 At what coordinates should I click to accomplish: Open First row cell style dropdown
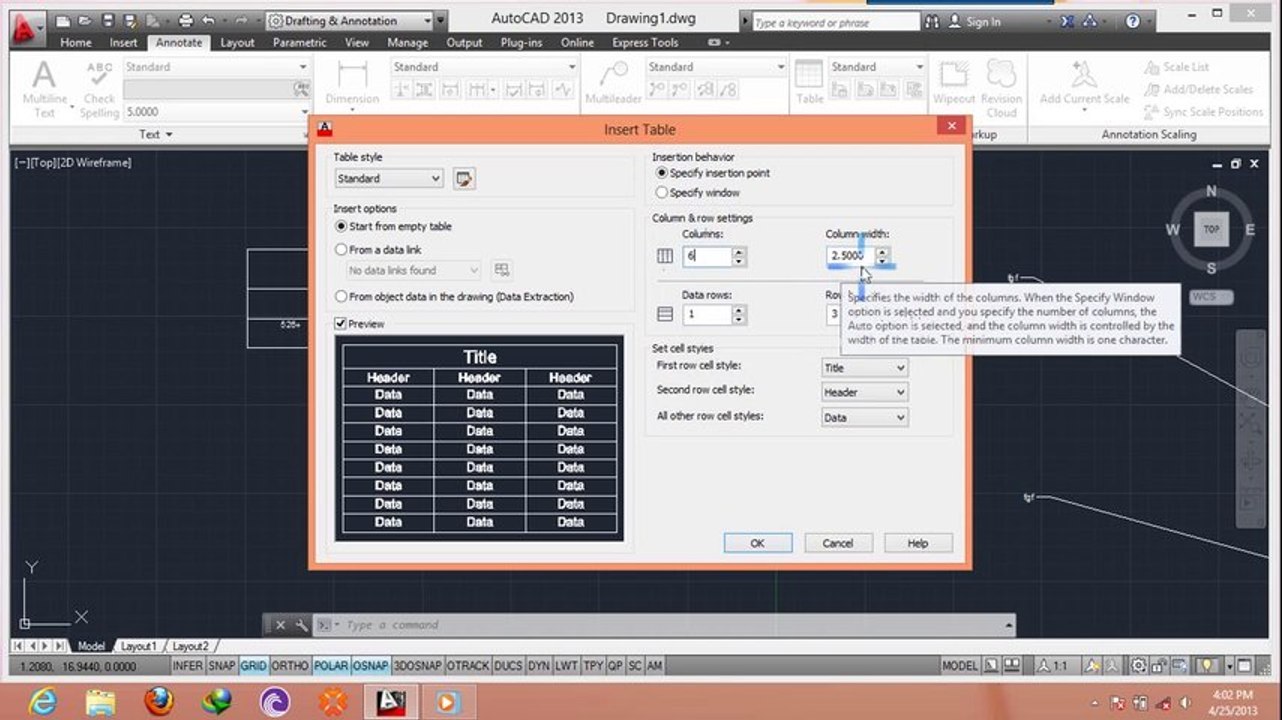tap(865, 368)
